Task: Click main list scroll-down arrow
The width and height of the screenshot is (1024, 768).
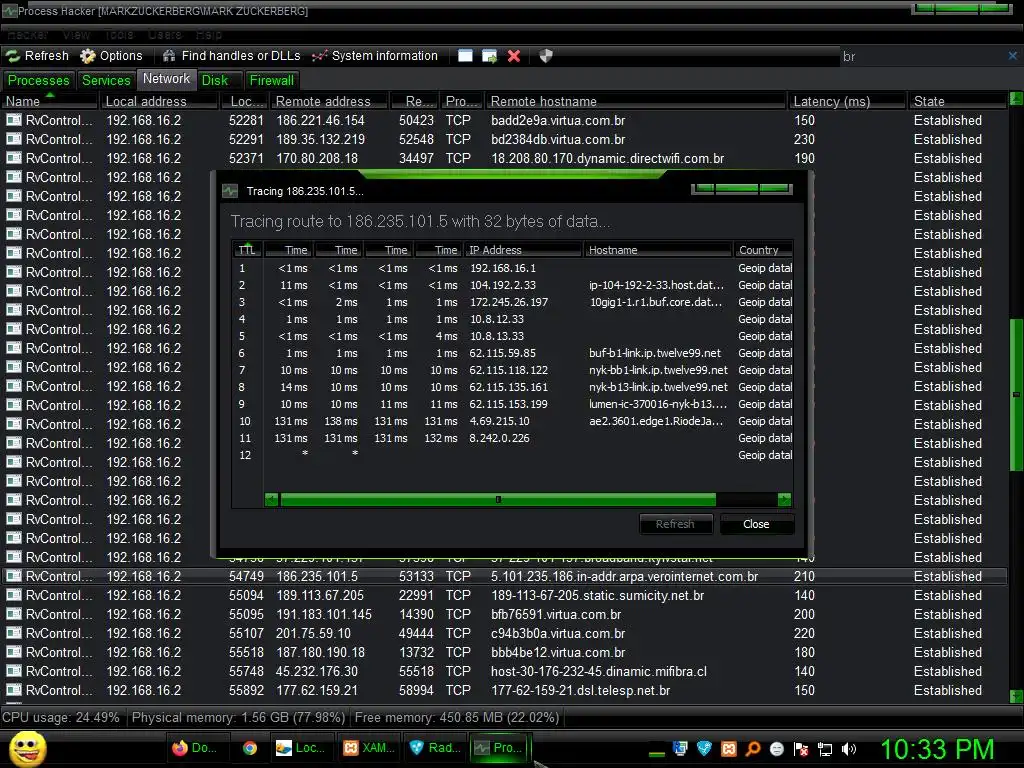Action: [1016, 696]
